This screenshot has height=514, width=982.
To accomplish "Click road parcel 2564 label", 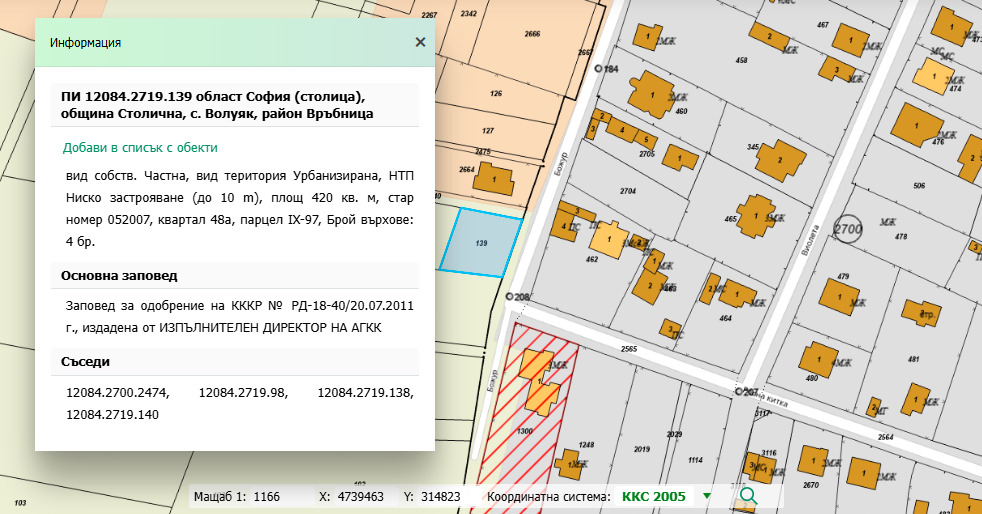I will coord(885,437).
